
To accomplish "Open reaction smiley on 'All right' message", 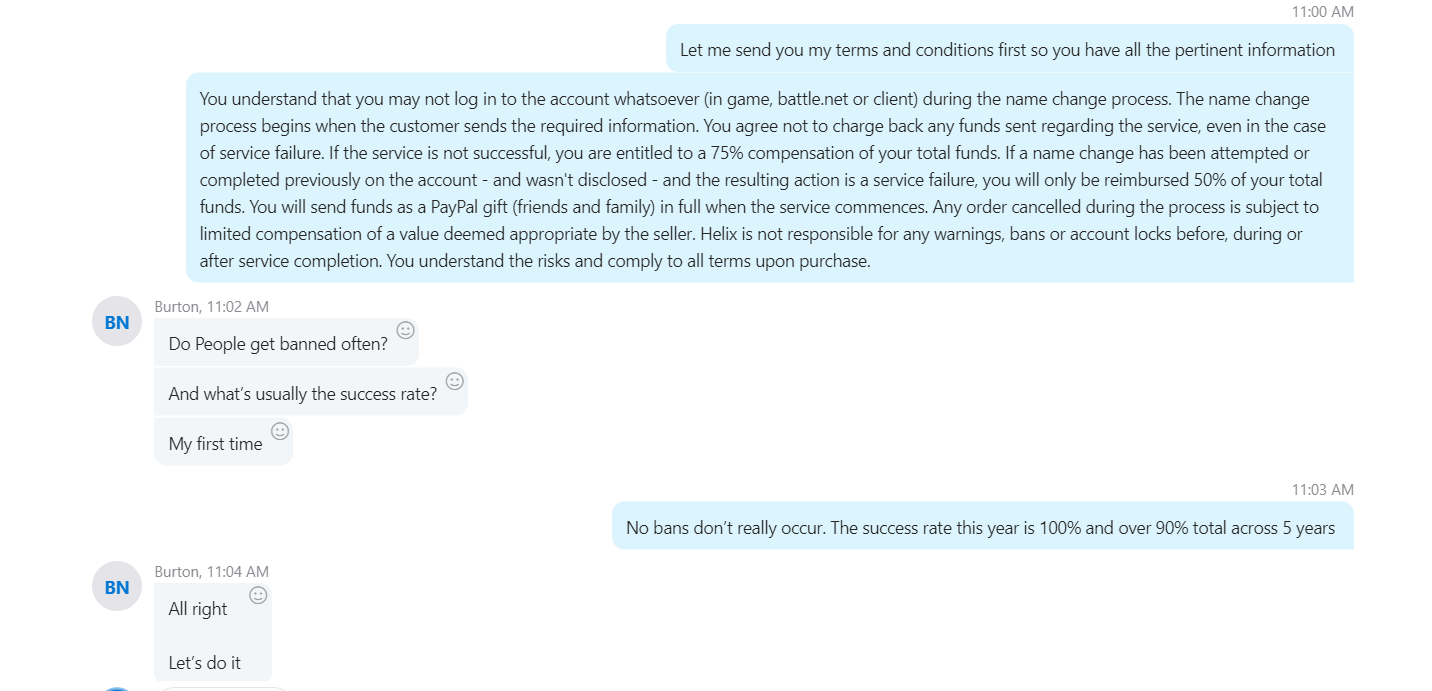I will [258, 595].
